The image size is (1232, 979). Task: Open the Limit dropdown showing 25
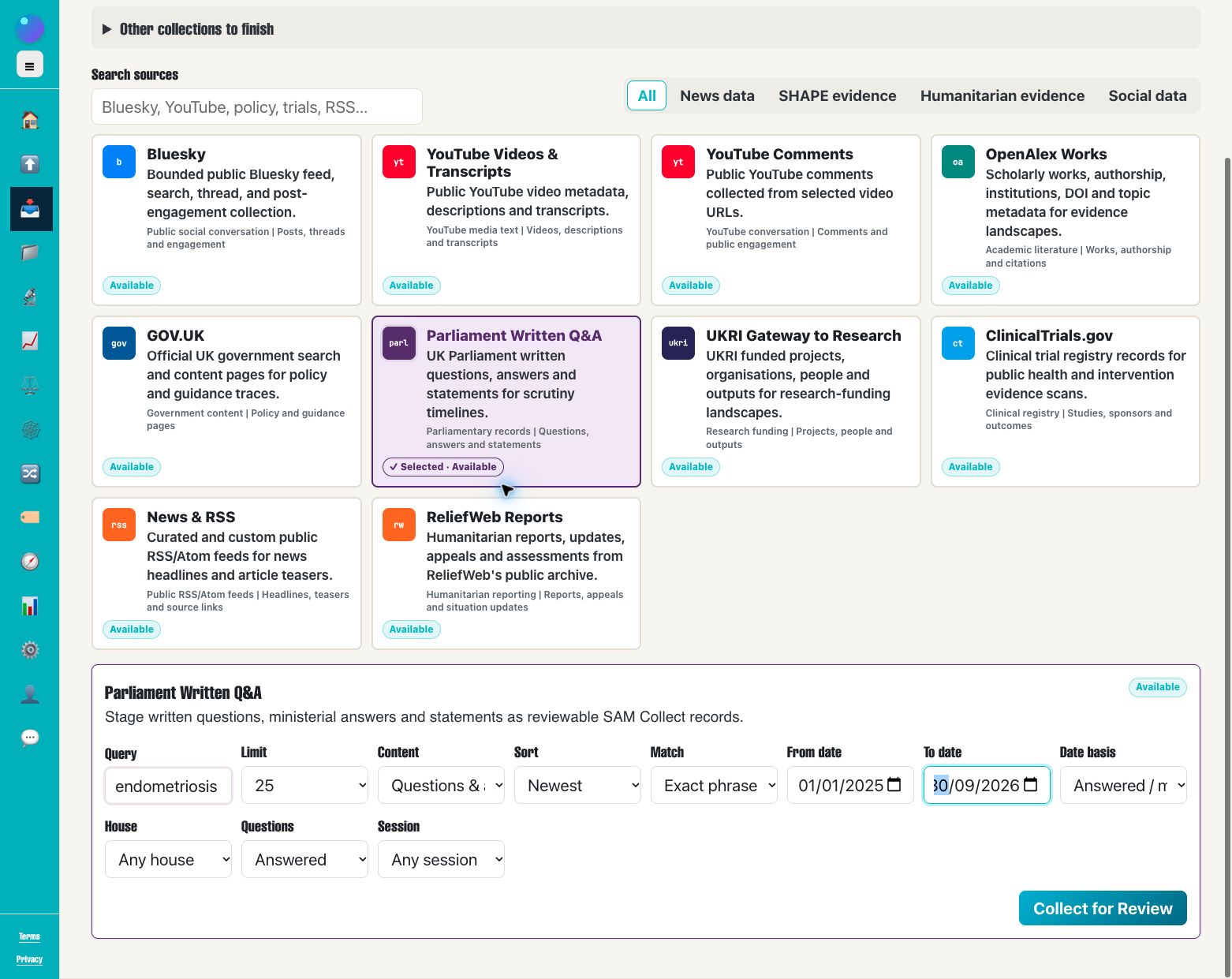click(304, 785)
